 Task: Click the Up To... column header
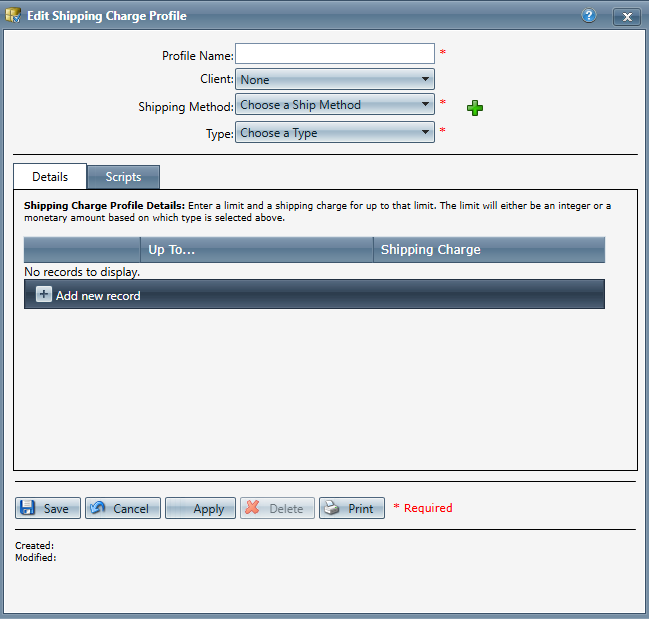point(256,249)
